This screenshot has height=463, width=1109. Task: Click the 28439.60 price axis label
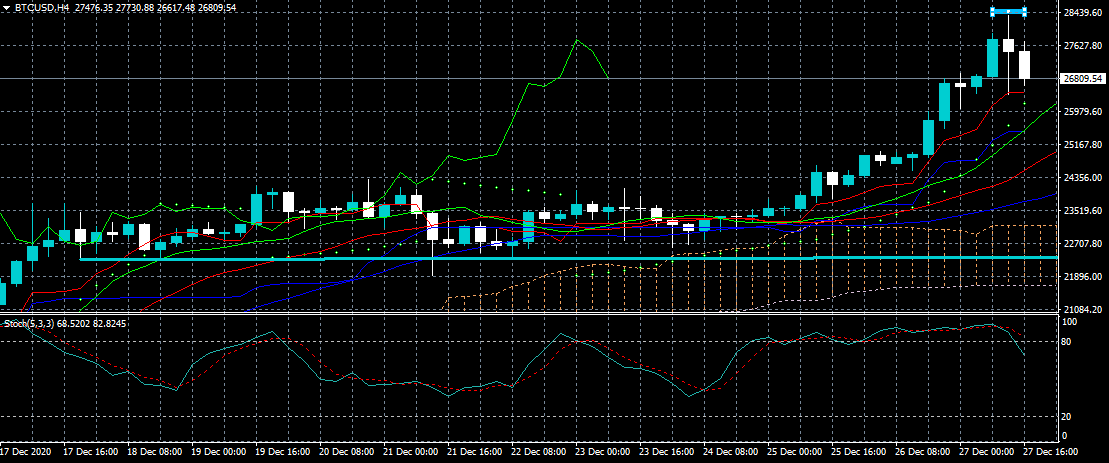tap(1083, 13)
